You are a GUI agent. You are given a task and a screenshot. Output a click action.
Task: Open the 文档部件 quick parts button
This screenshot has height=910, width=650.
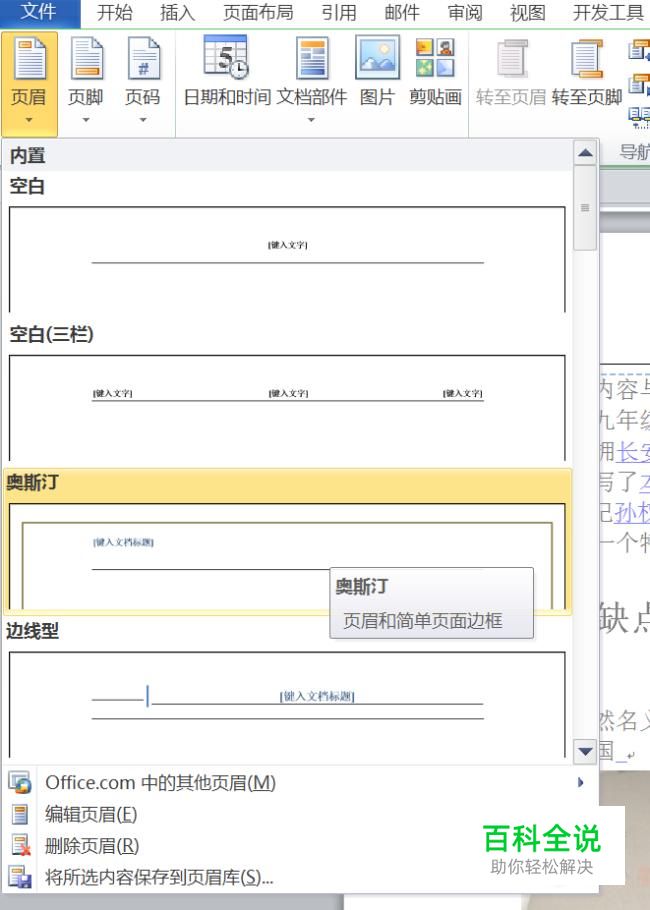[x=312, y=81]
